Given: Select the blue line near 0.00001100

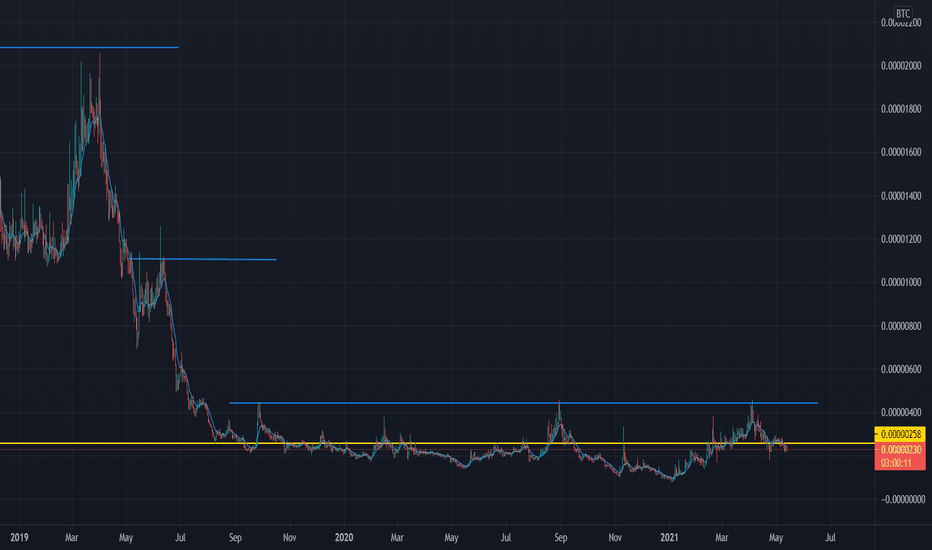Looking at the screenshot, I should 203,259.
